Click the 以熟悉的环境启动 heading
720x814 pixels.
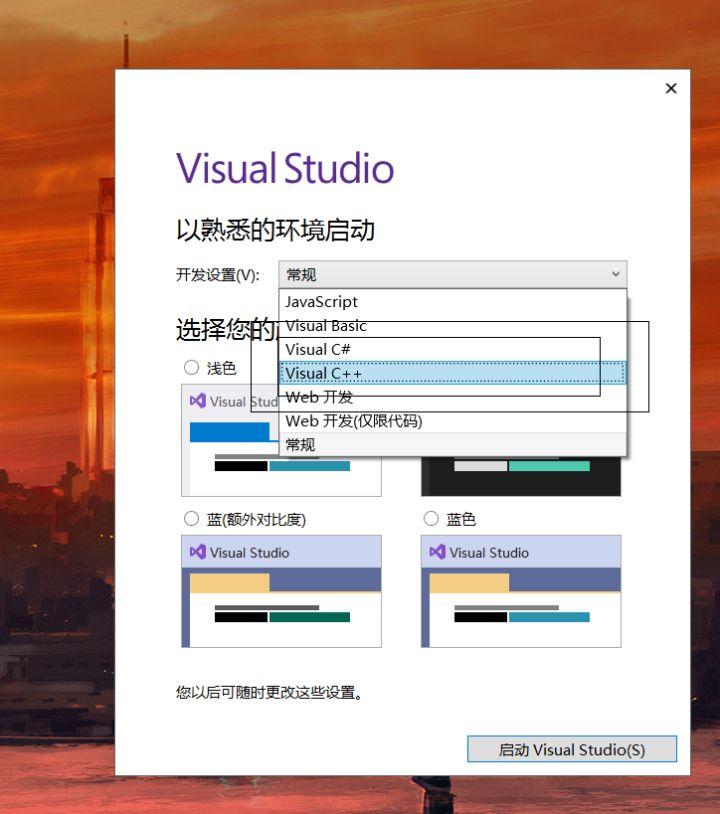pyautogui.click(x=275, y=230)
